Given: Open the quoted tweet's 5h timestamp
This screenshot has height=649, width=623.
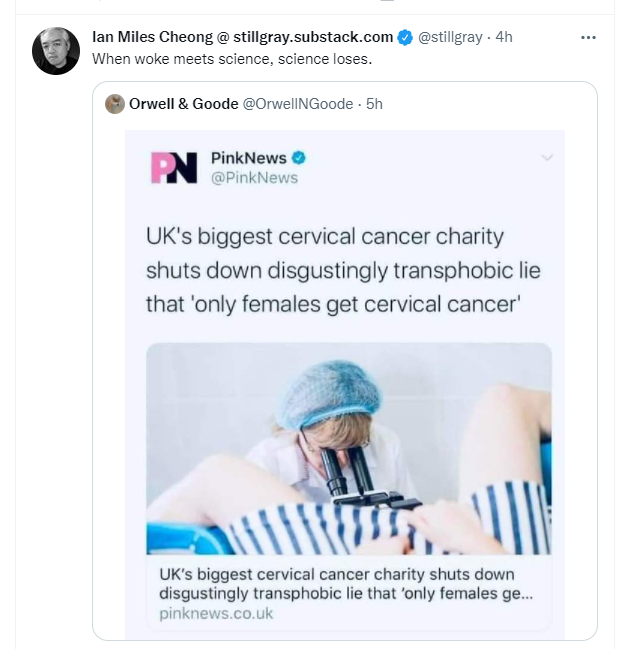Looking at the screenshot, I should pos(375,103).
